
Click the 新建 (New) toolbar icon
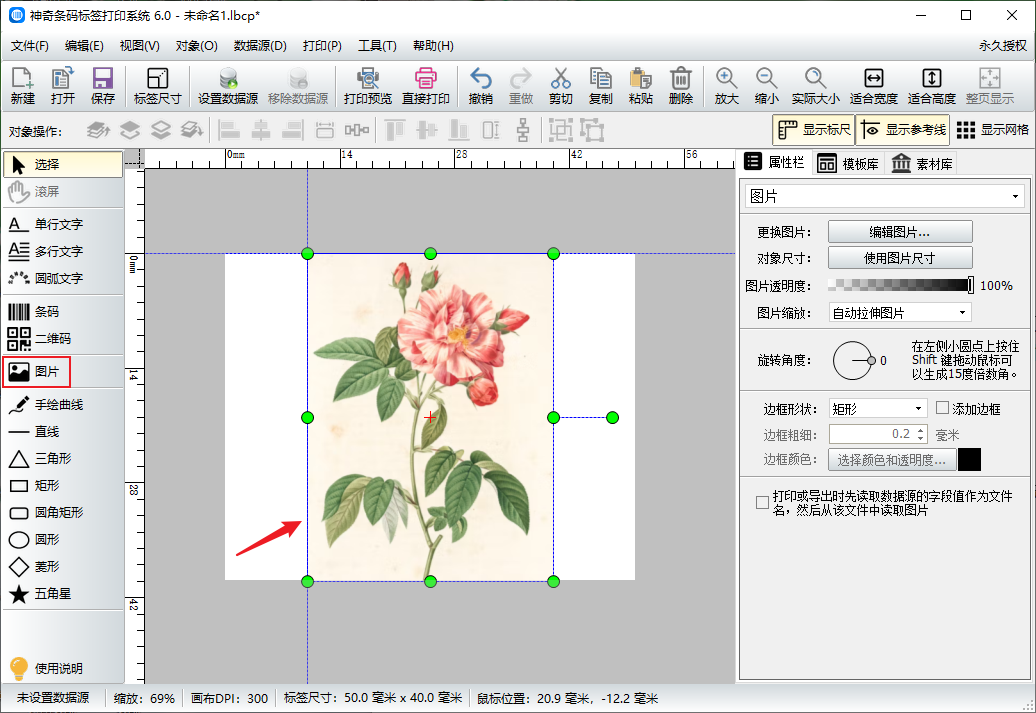point(22,86)
